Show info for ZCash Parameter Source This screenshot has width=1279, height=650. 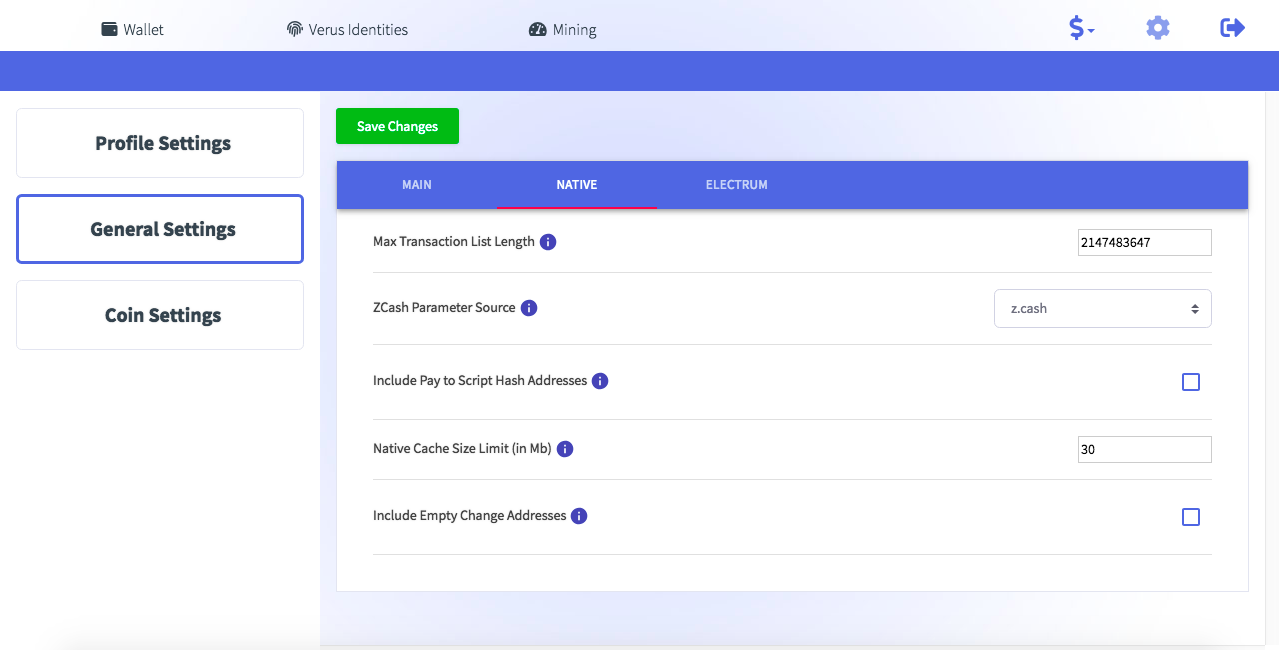coord(529,308)
